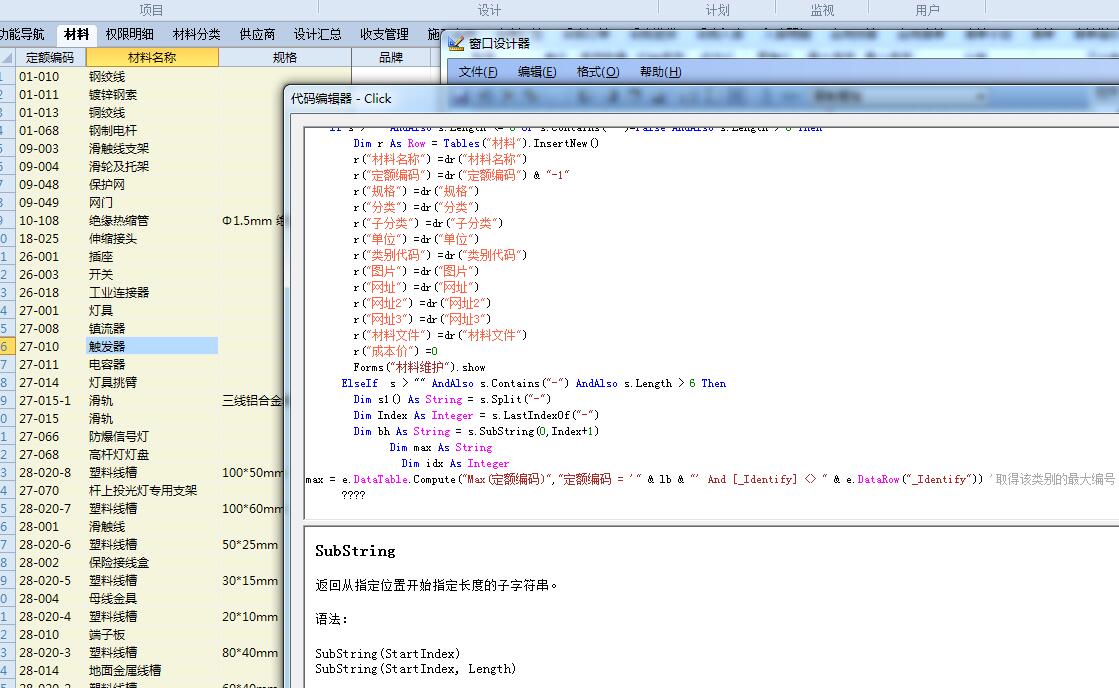Viewport: 1119px width, 688px height.
Task: Click the code 27-015-1 cell
Action: click(x=49, y=400)
